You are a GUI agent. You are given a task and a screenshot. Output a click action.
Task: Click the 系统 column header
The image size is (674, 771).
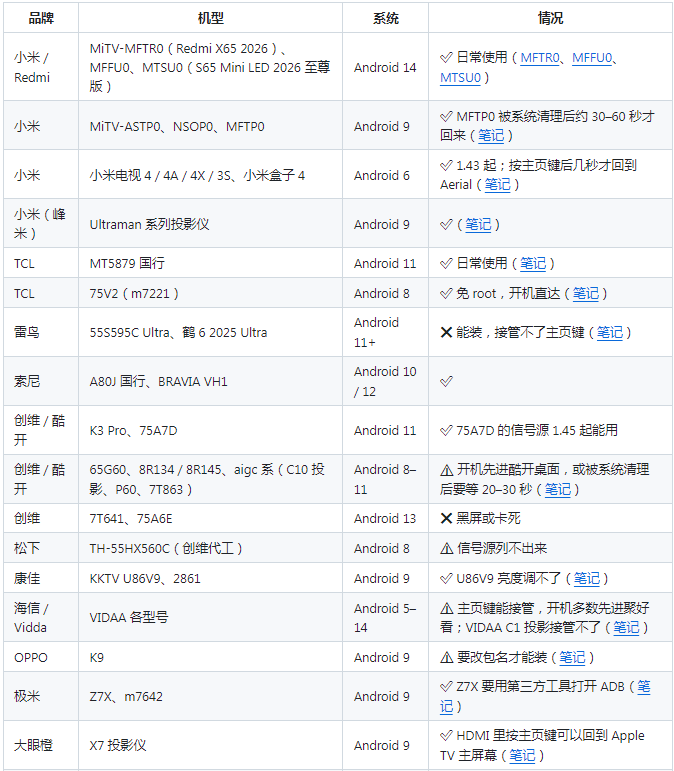coord(385,18)
